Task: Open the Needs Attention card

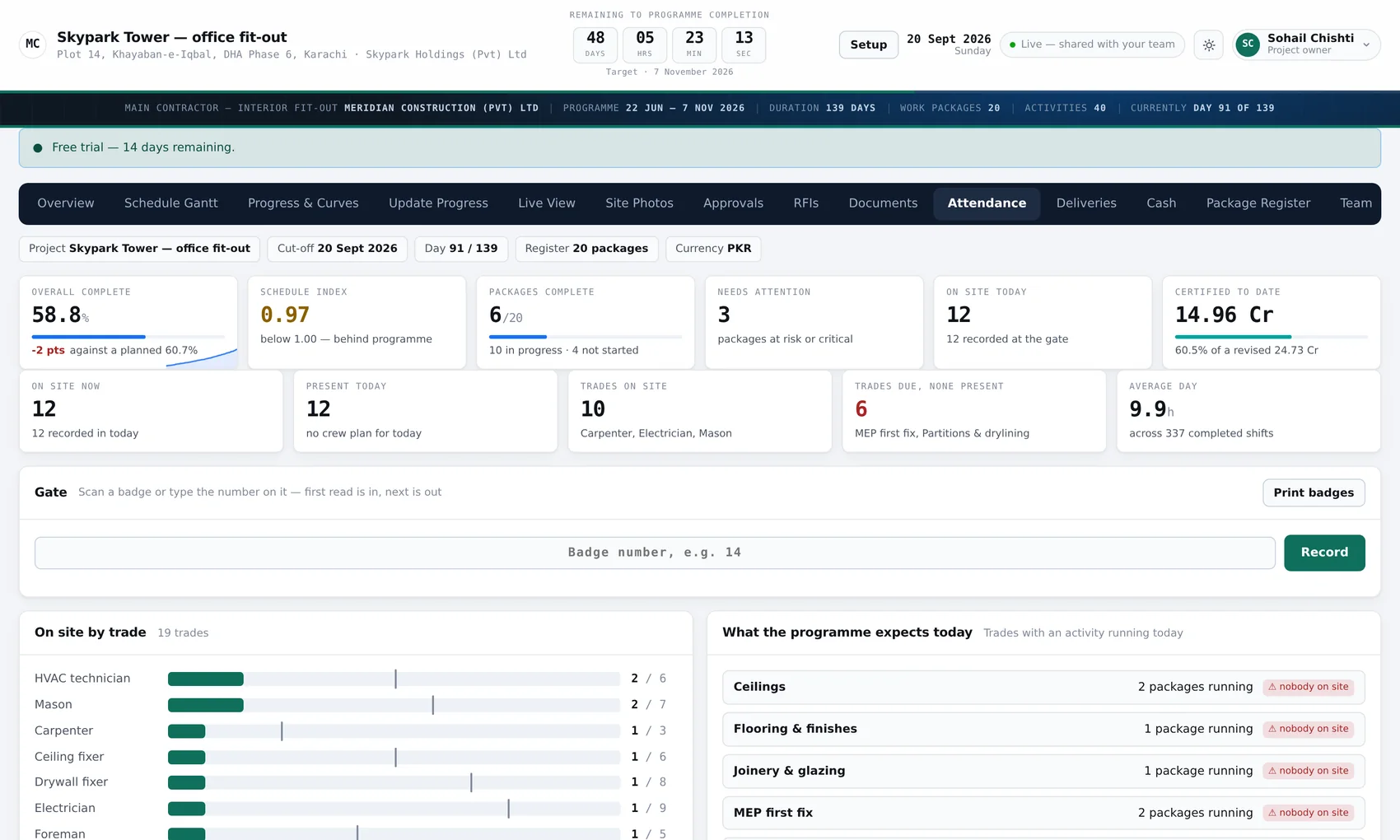Action: tap(814, 322)
